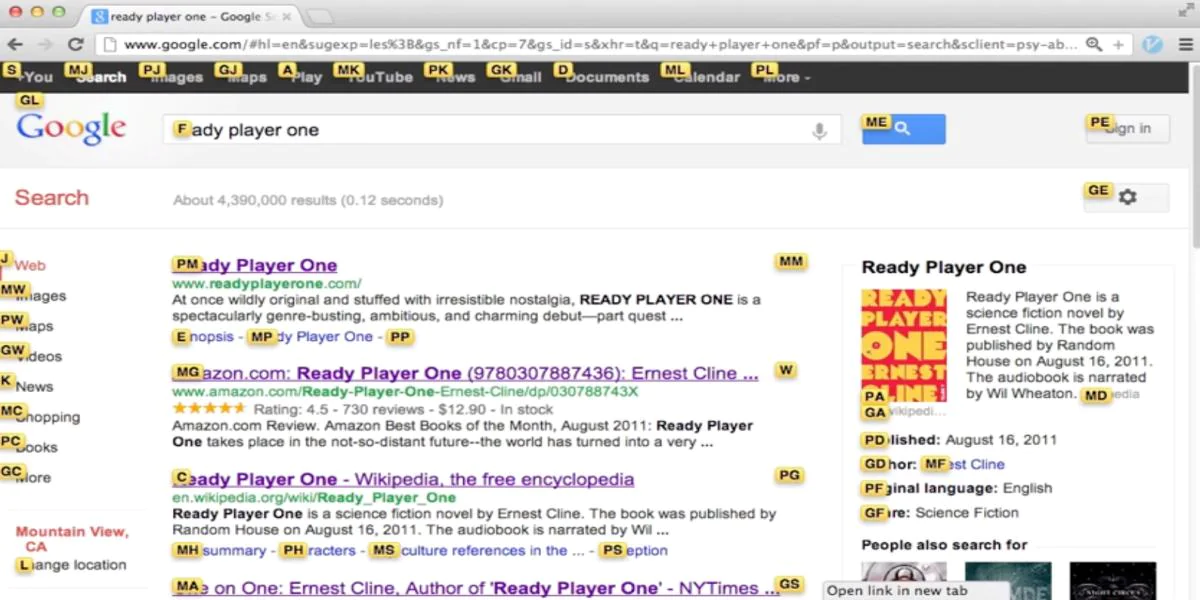Open search settings via the gear icon

[1127, 196]
